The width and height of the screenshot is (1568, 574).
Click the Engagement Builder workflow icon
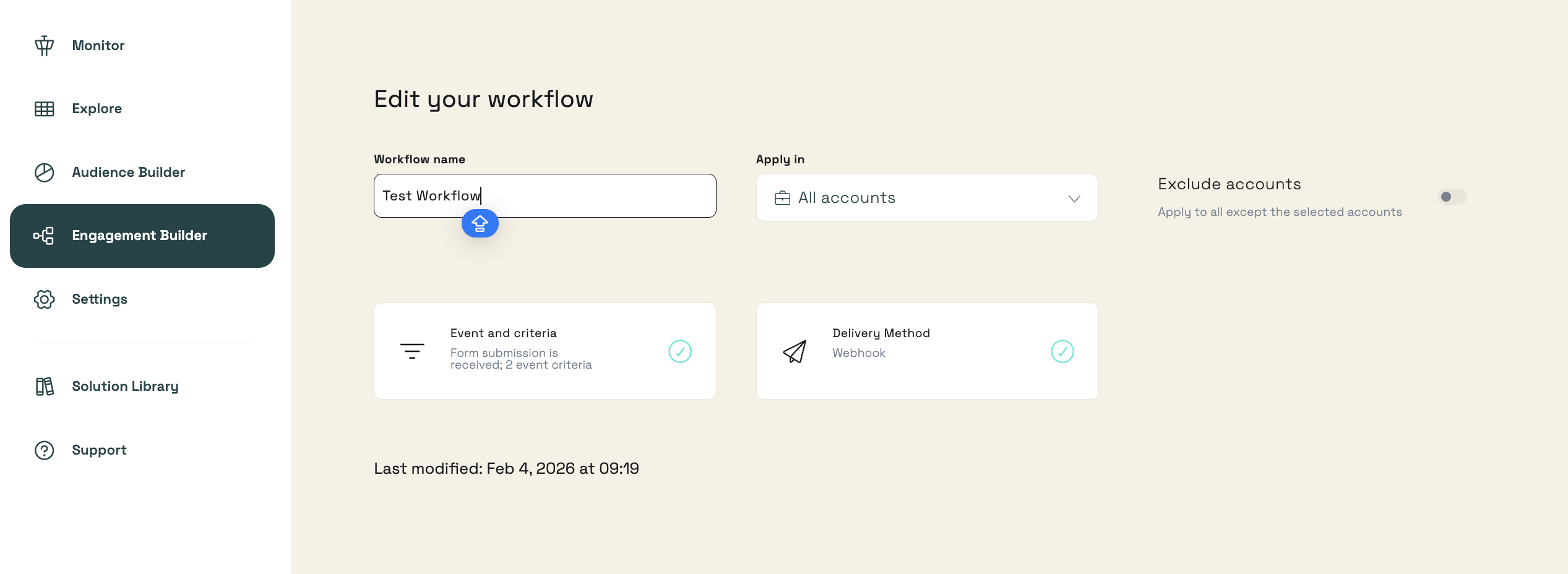tap(44, 236)
